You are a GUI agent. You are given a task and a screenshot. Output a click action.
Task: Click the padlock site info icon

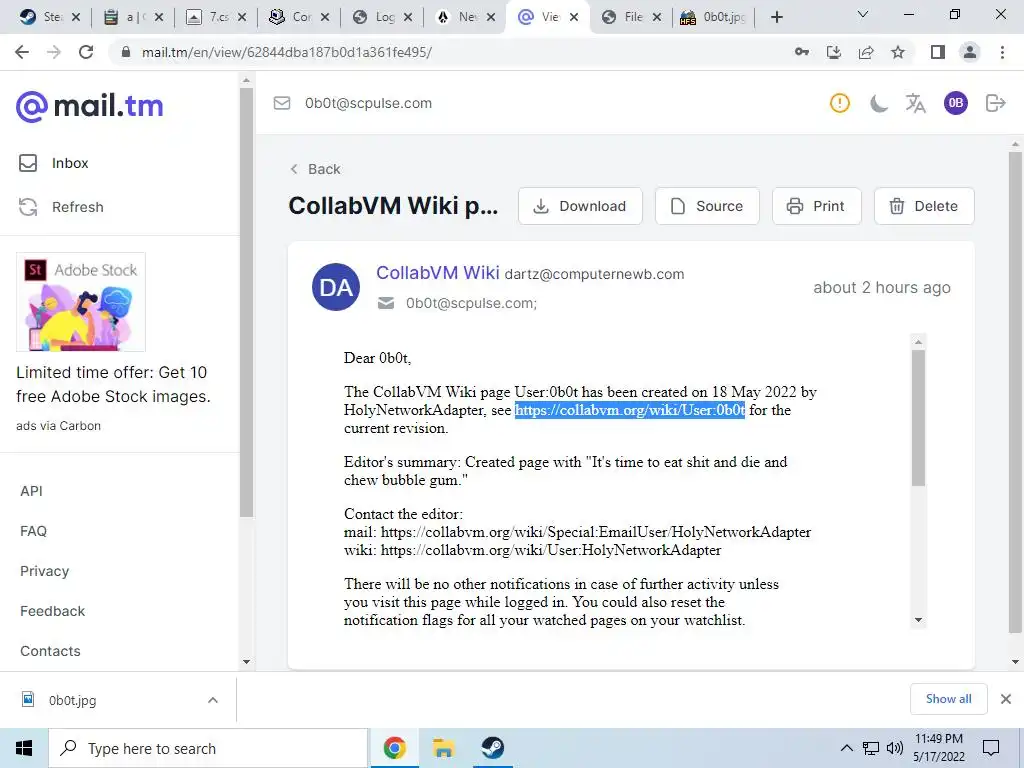(x=125, y=52)
